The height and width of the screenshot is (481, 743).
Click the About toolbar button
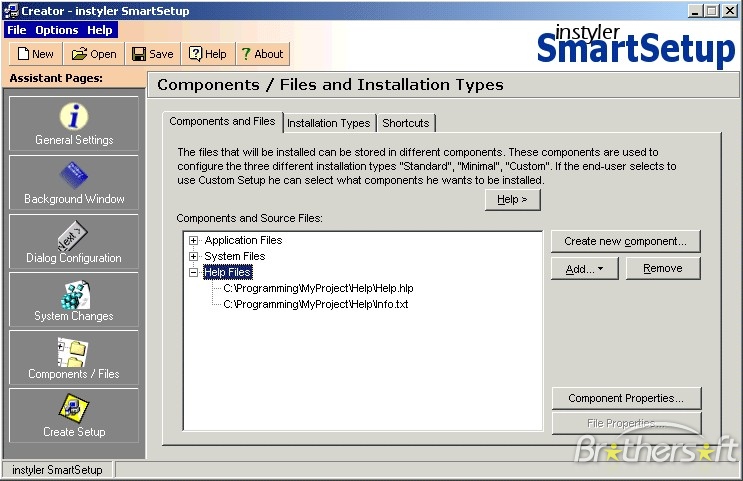tap(263, 54)
